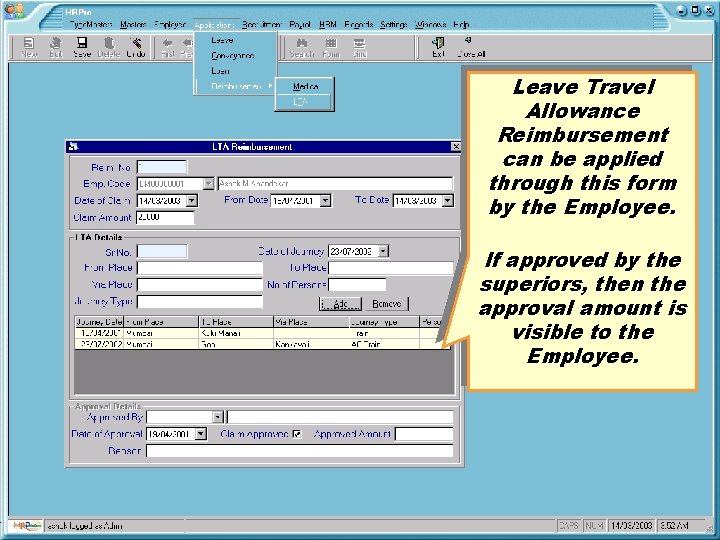Choose Medical in Reimbursement submenu
This screenshot has width=720, height=540.
pos(305,86)
